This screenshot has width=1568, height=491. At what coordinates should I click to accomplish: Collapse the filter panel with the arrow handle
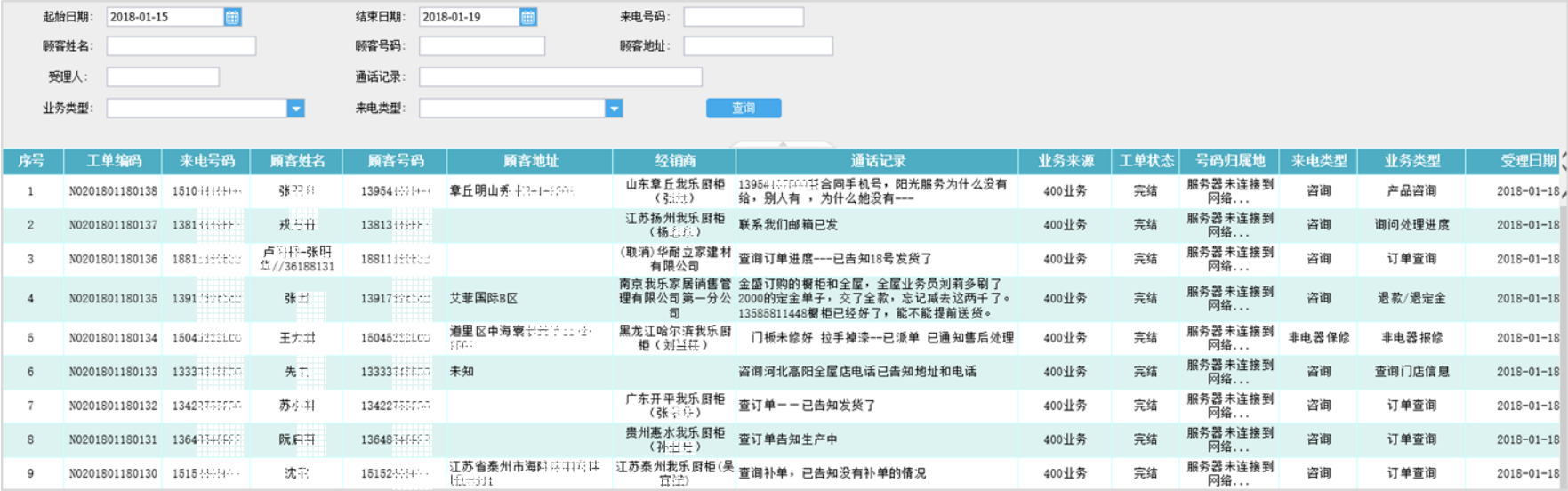click(x=783, y=144)
